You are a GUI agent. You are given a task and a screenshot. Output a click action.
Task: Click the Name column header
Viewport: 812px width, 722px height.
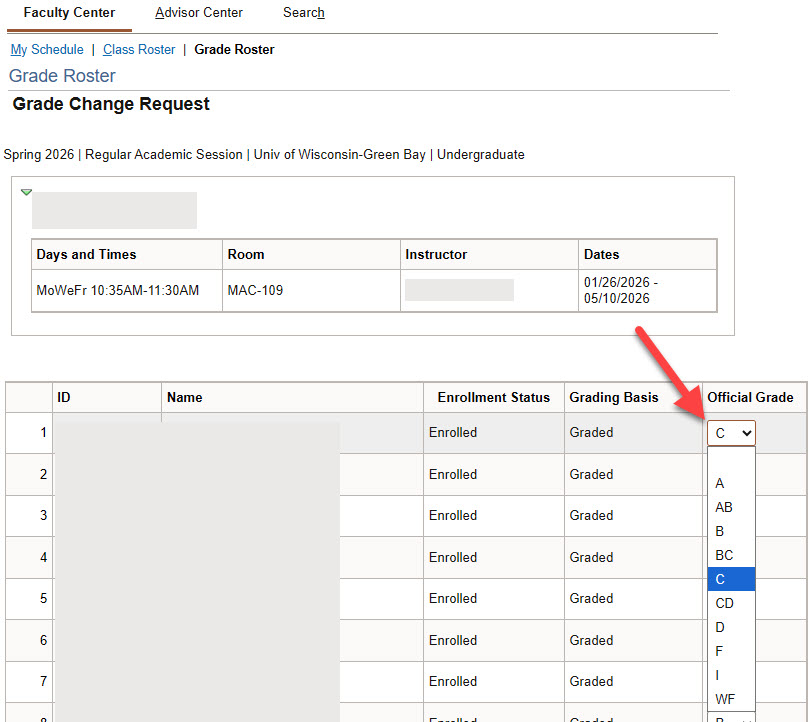point(292,397)
